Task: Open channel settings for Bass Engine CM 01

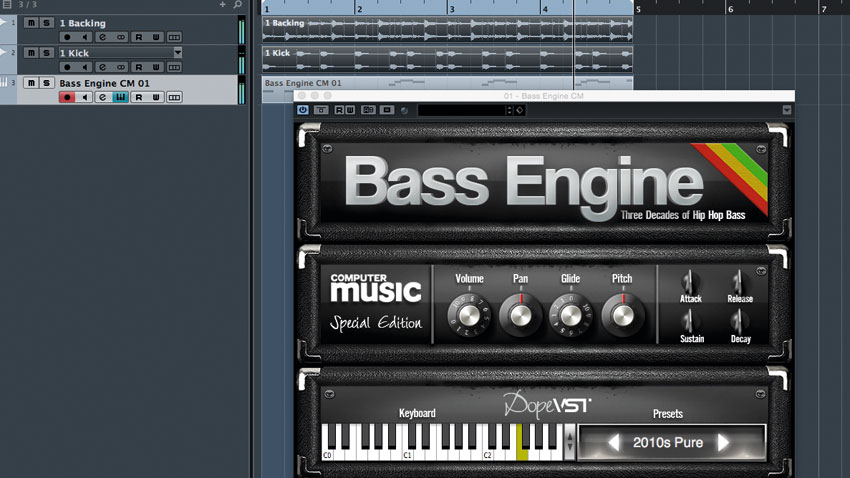Action: pos(102,97)
